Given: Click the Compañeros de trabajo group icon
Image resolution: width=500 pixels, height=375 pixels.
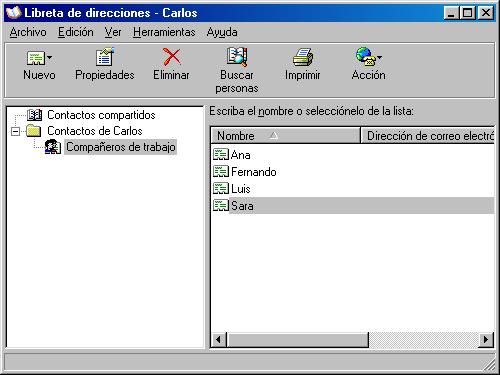Looking at the screenshot, I should click(53, 147).
